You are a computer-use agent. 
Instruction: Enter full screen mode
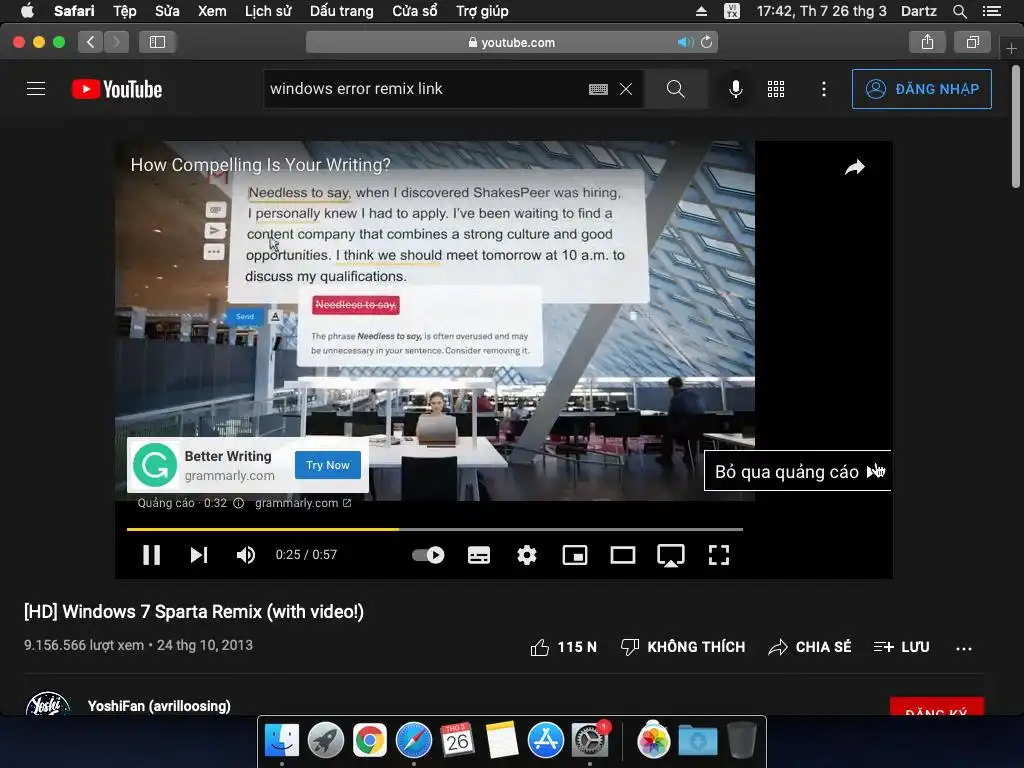pos(719,555)
